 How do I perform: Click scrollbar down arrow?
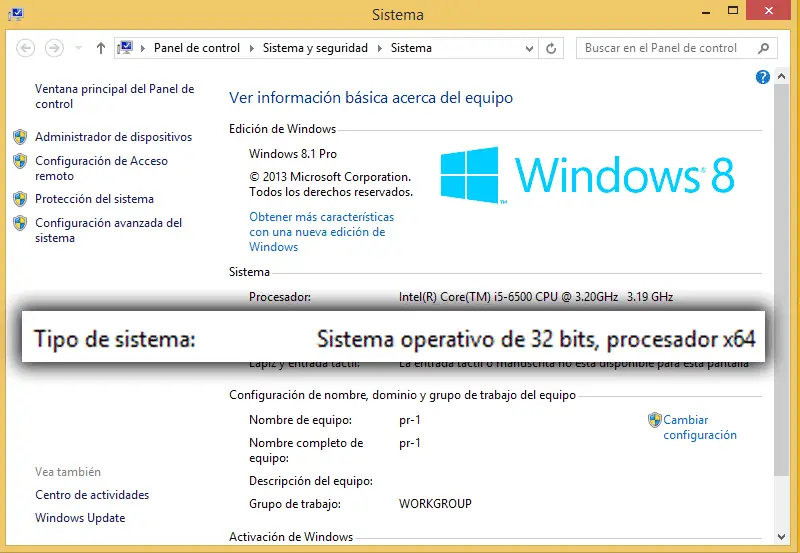[781, 537]
